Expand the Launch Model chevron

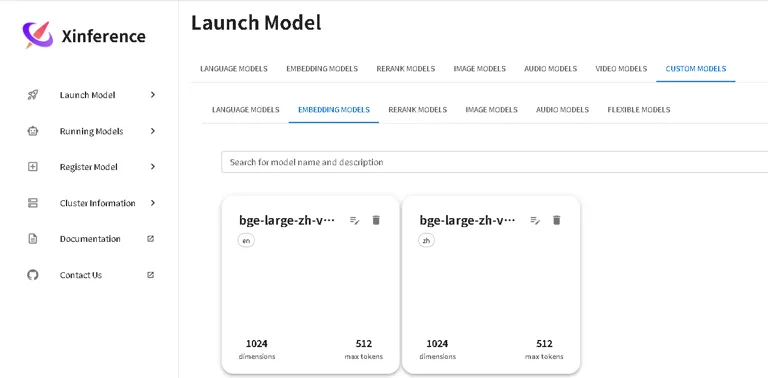(x=153, y=95)
